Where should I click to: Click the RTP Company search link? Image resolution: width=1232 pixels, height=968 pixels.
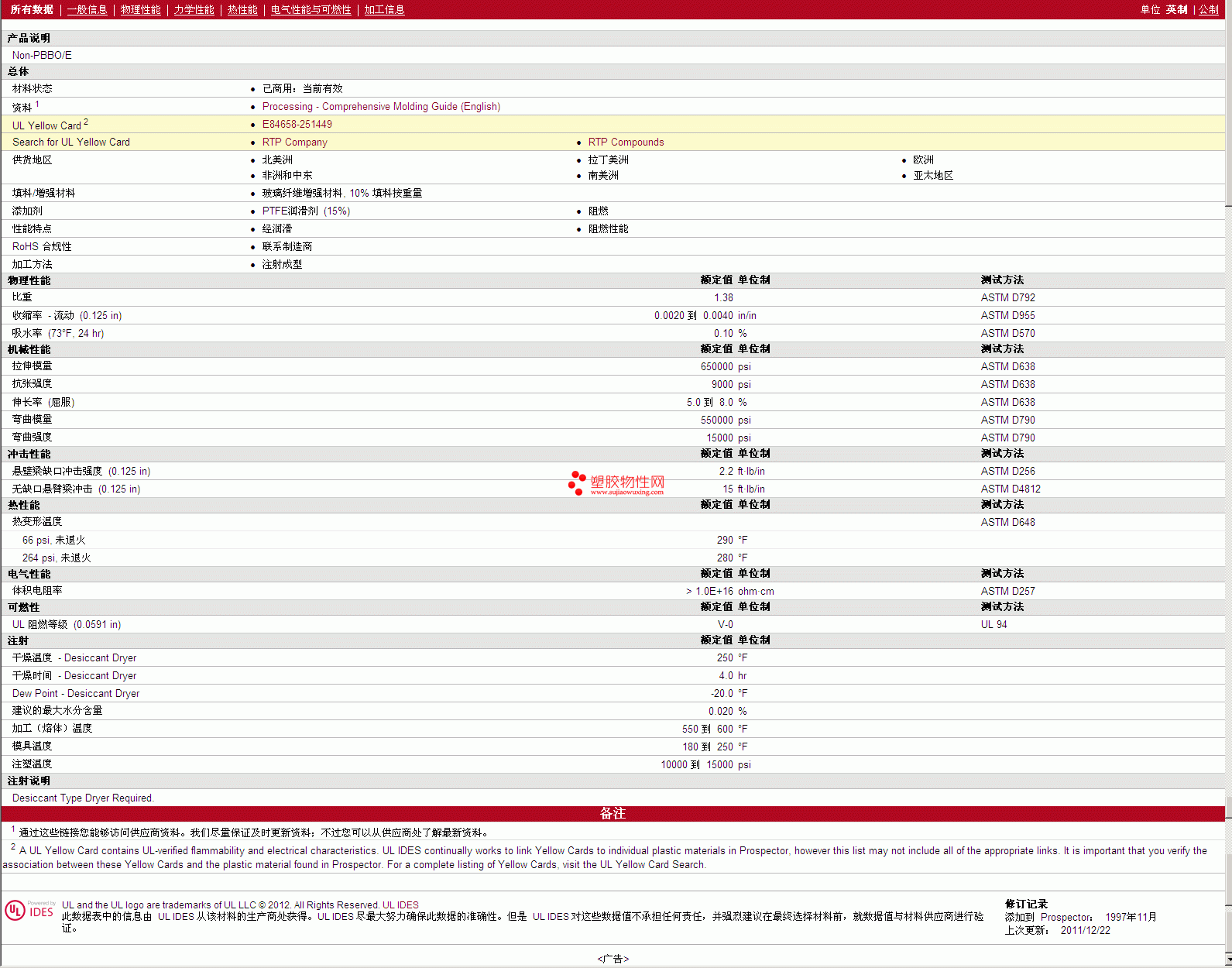click(x=294, y=142)
